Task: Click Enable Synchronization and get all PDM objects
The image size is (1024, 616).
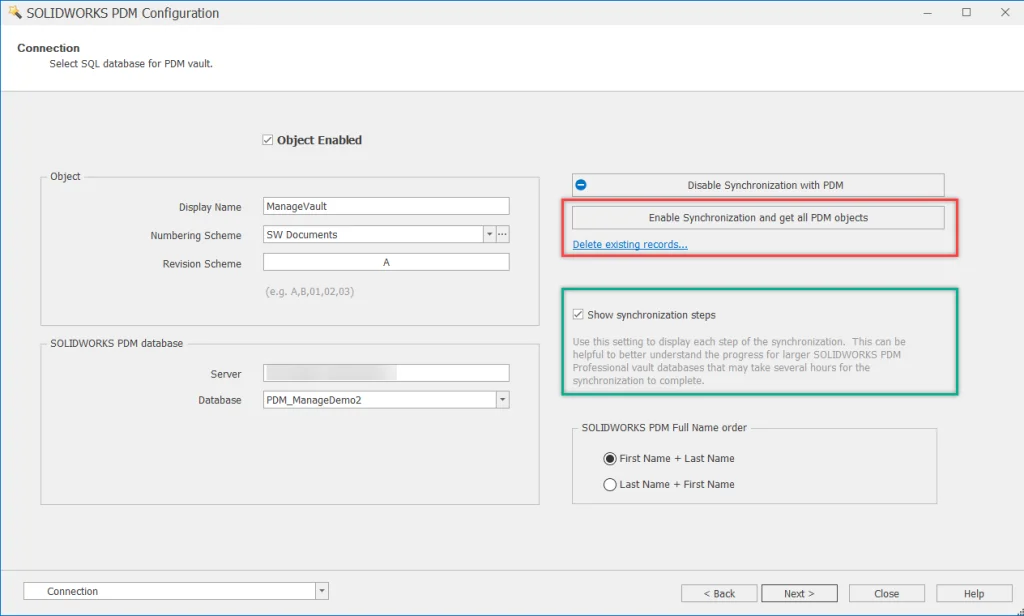Action: tap(758, 218)
